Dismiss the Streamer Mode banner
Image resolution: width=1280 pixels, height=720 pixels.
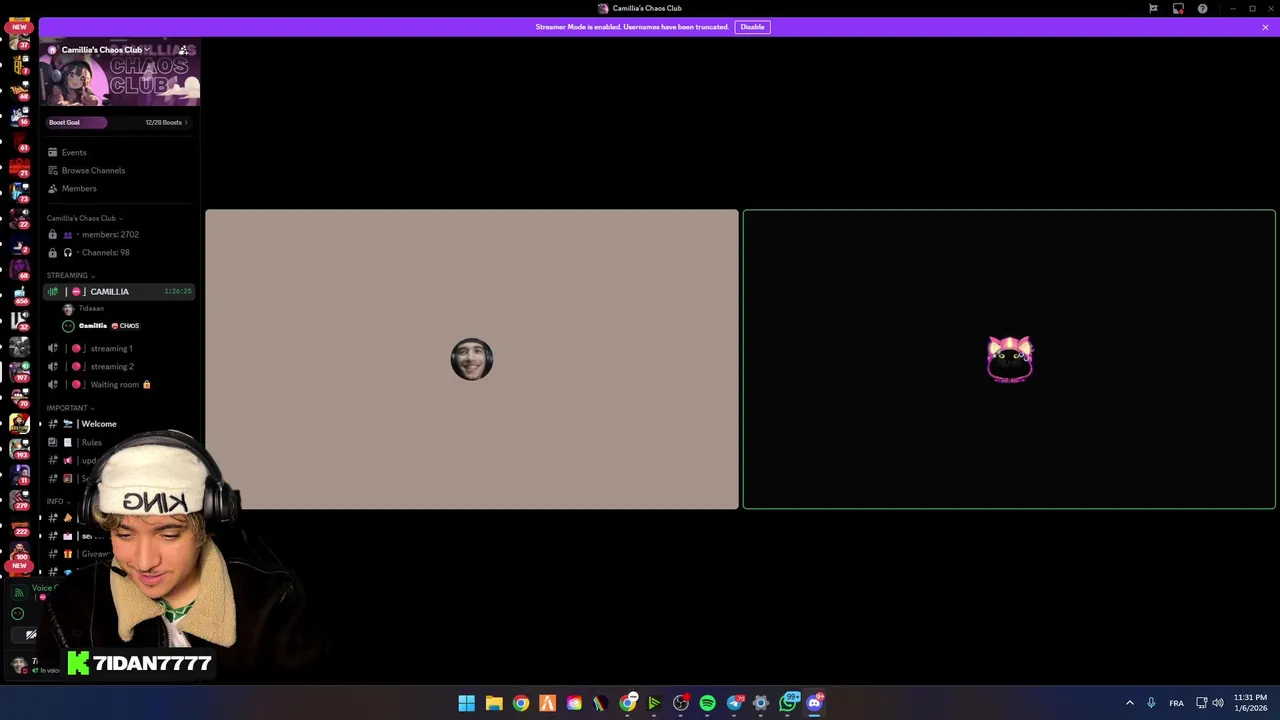[x=1265, y=27]
